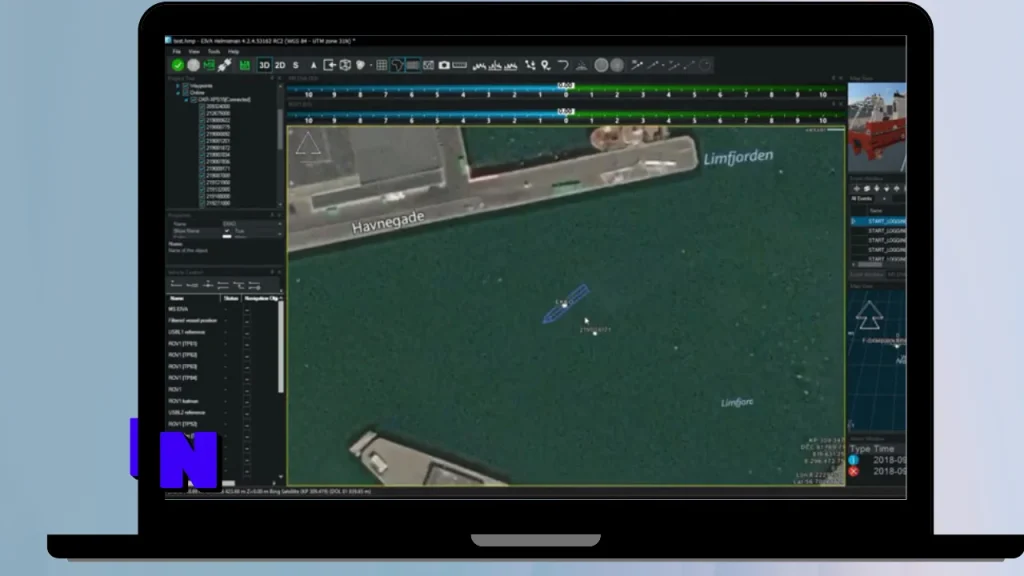This screenshot has width=1024, height=576.
Task: Click the route nodes waypoint icon
Action: [x=530, y=65]
